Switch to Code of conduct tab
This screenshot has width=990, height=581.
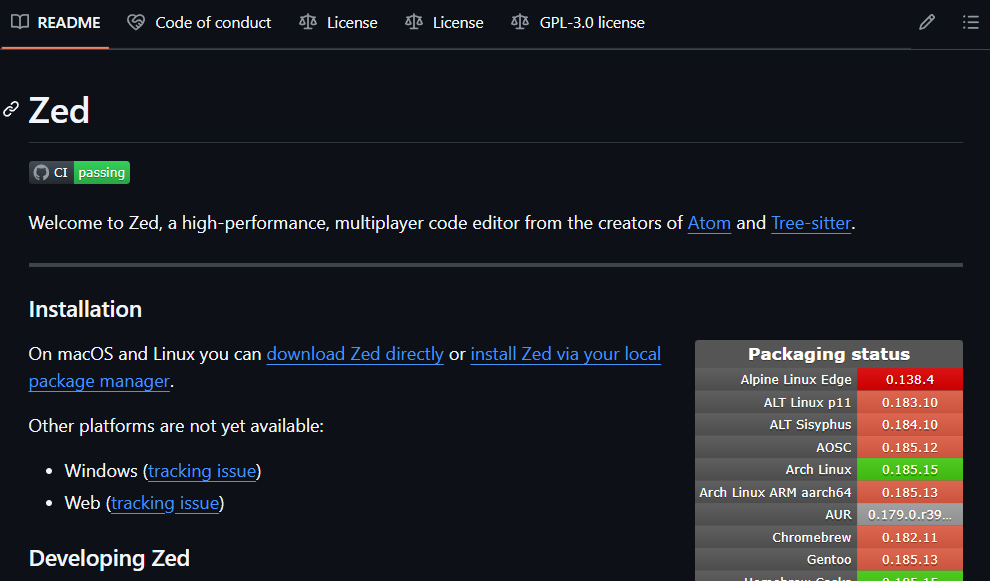tap(199, 23)
